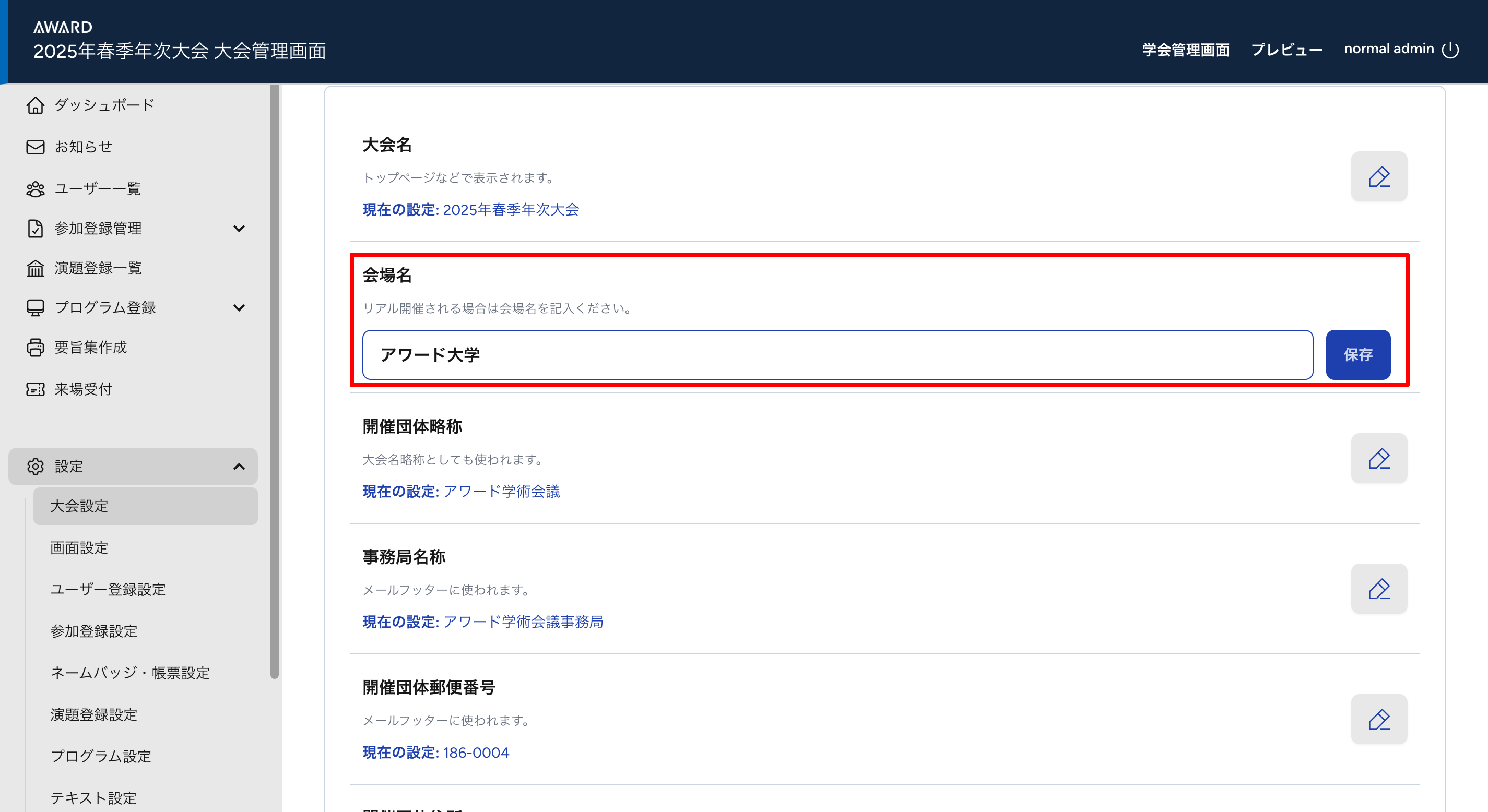Open ネームバッジ・帳票設定 menu item
The width and height of the screenshot is (1488, 812).
pyautogui.click(x=130, y=672)
